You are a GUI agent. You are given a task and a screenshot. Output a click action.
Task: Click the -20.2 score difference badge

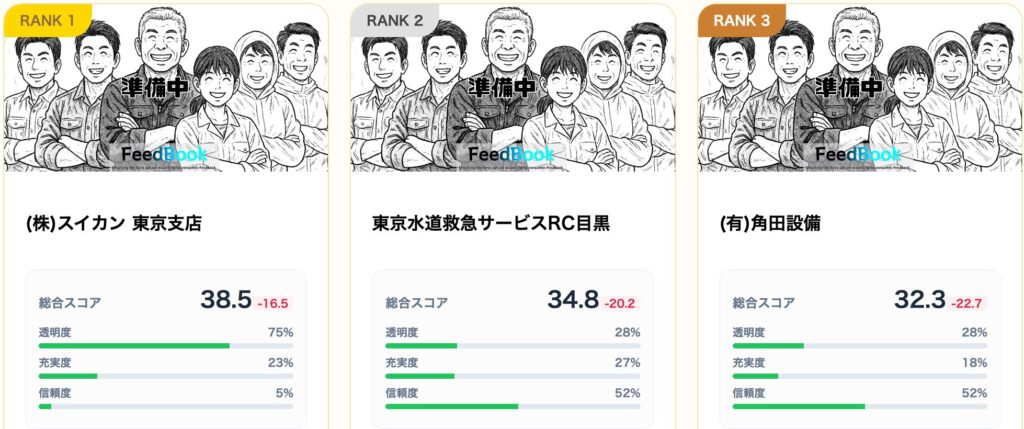click(x=620, y=303)
